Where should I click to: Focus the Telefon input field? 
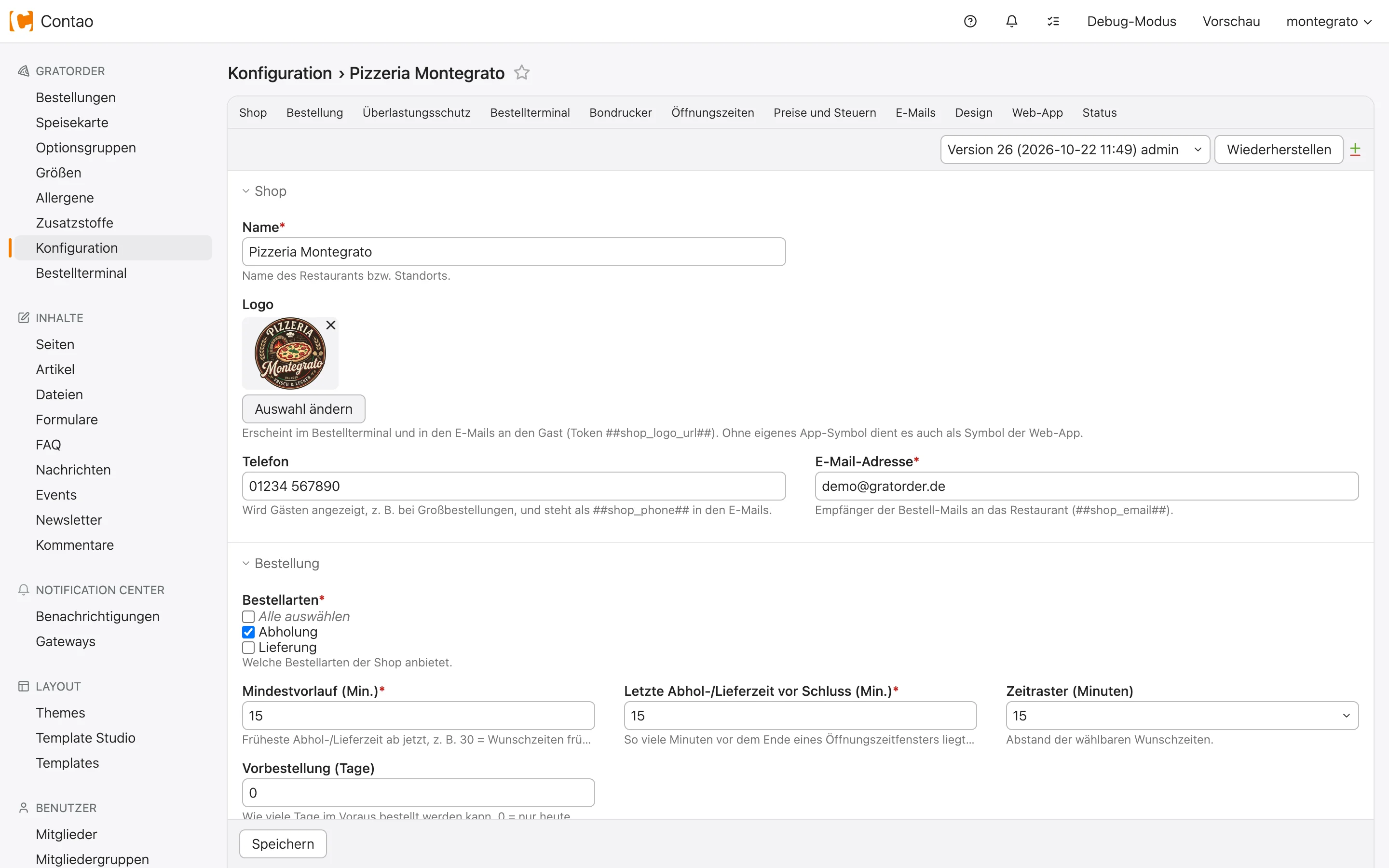pos(514,486)
